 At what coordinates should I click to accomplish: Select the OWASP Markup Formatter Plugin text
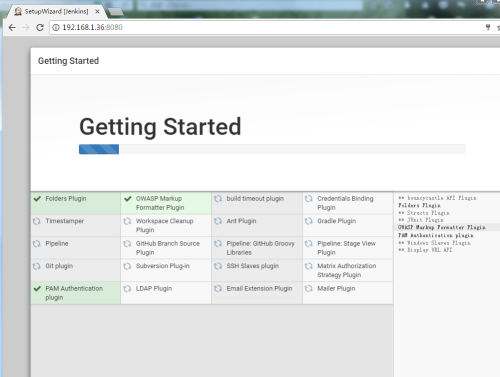pyautogui.click(x=160, y=203)
